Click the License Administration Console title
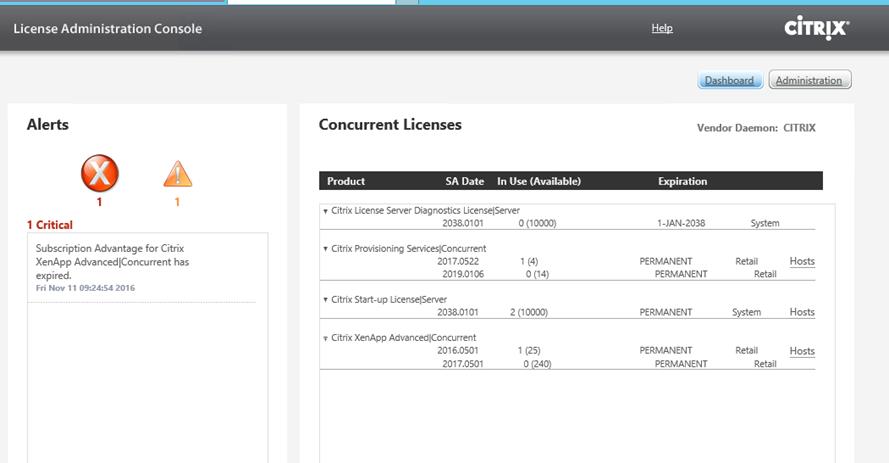 coord(108,28)
